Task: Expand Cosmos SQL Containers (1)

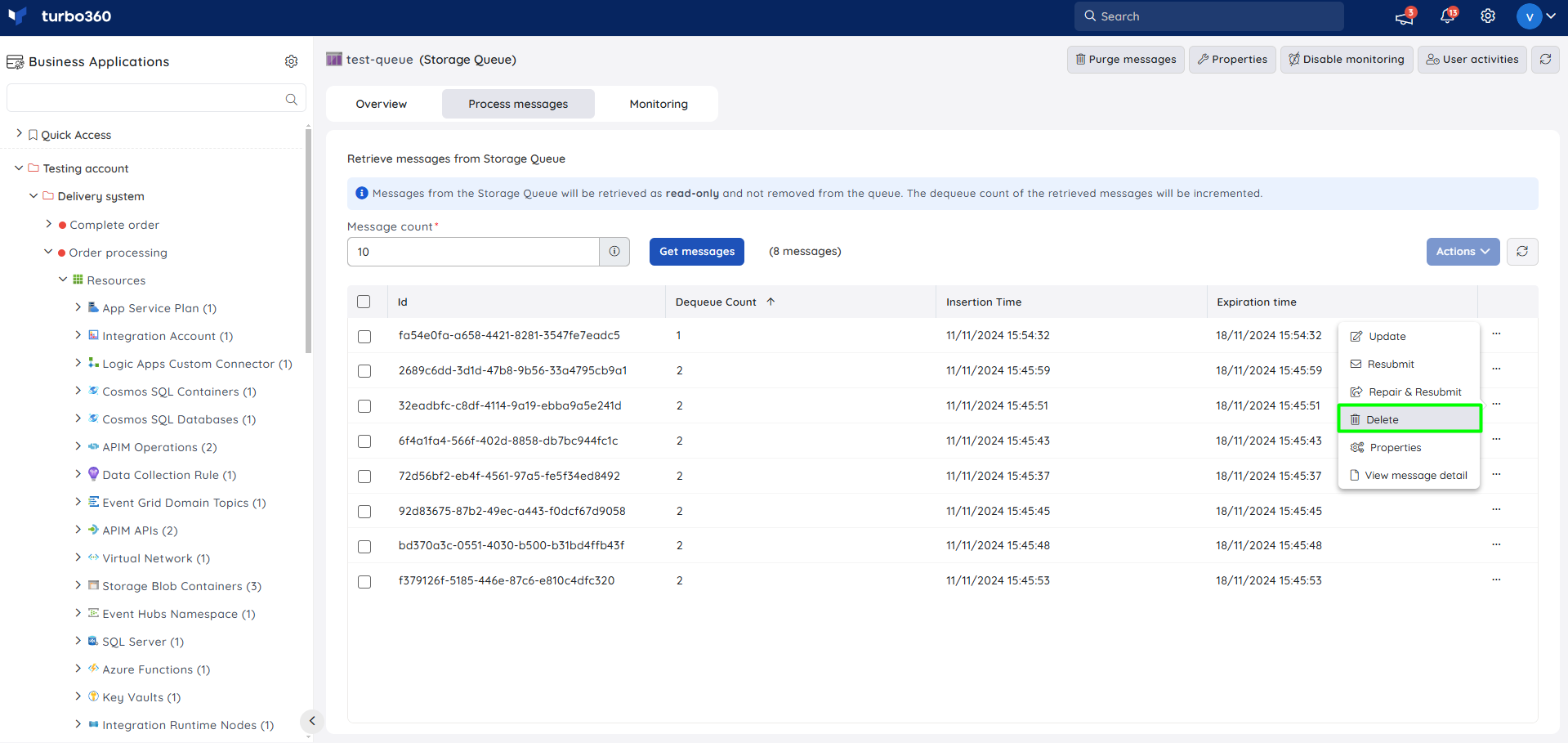Action: [x=78, y=391]
